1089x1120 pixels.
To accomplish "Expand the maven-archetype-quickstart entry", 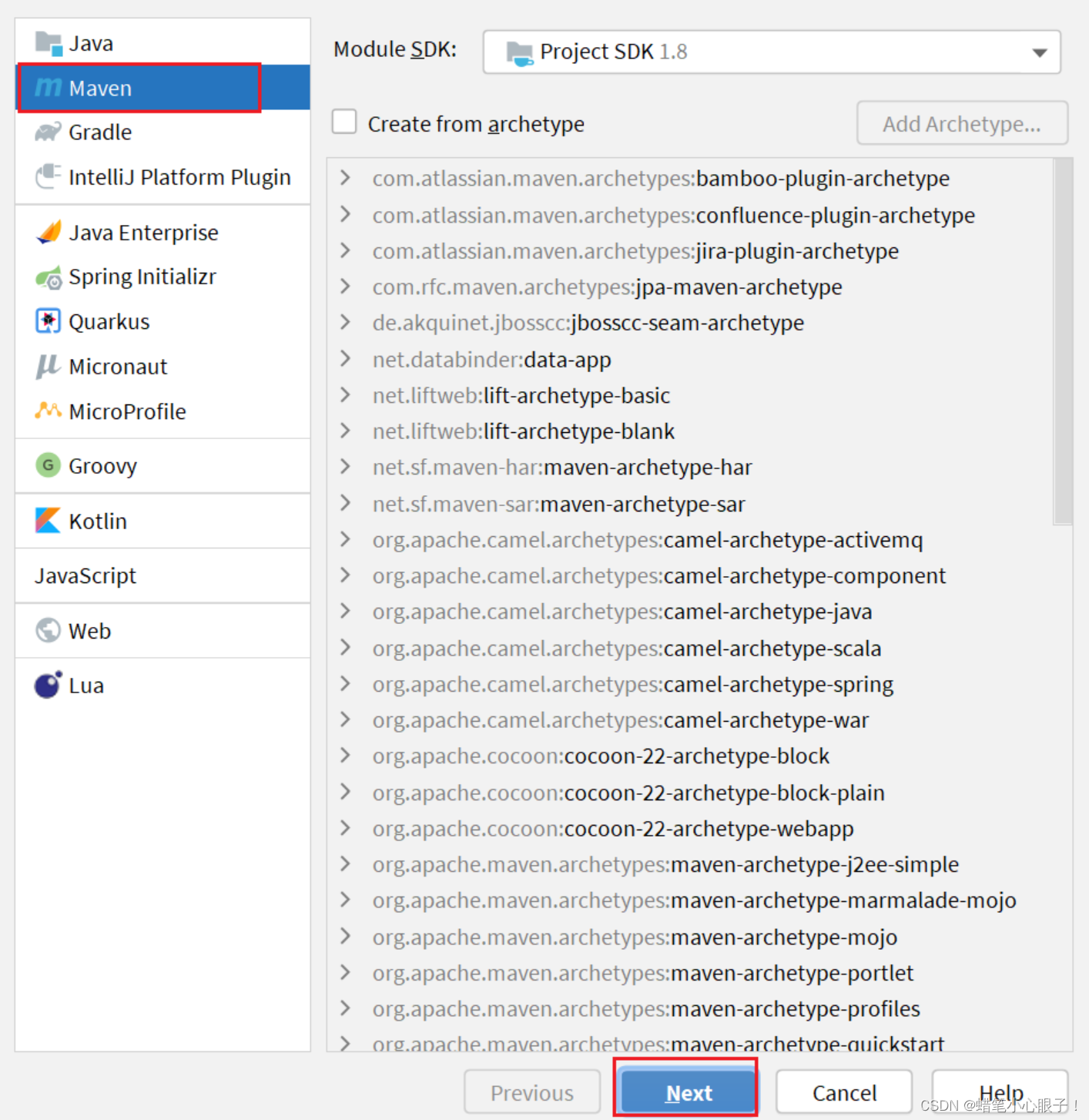I will 344,1043.
